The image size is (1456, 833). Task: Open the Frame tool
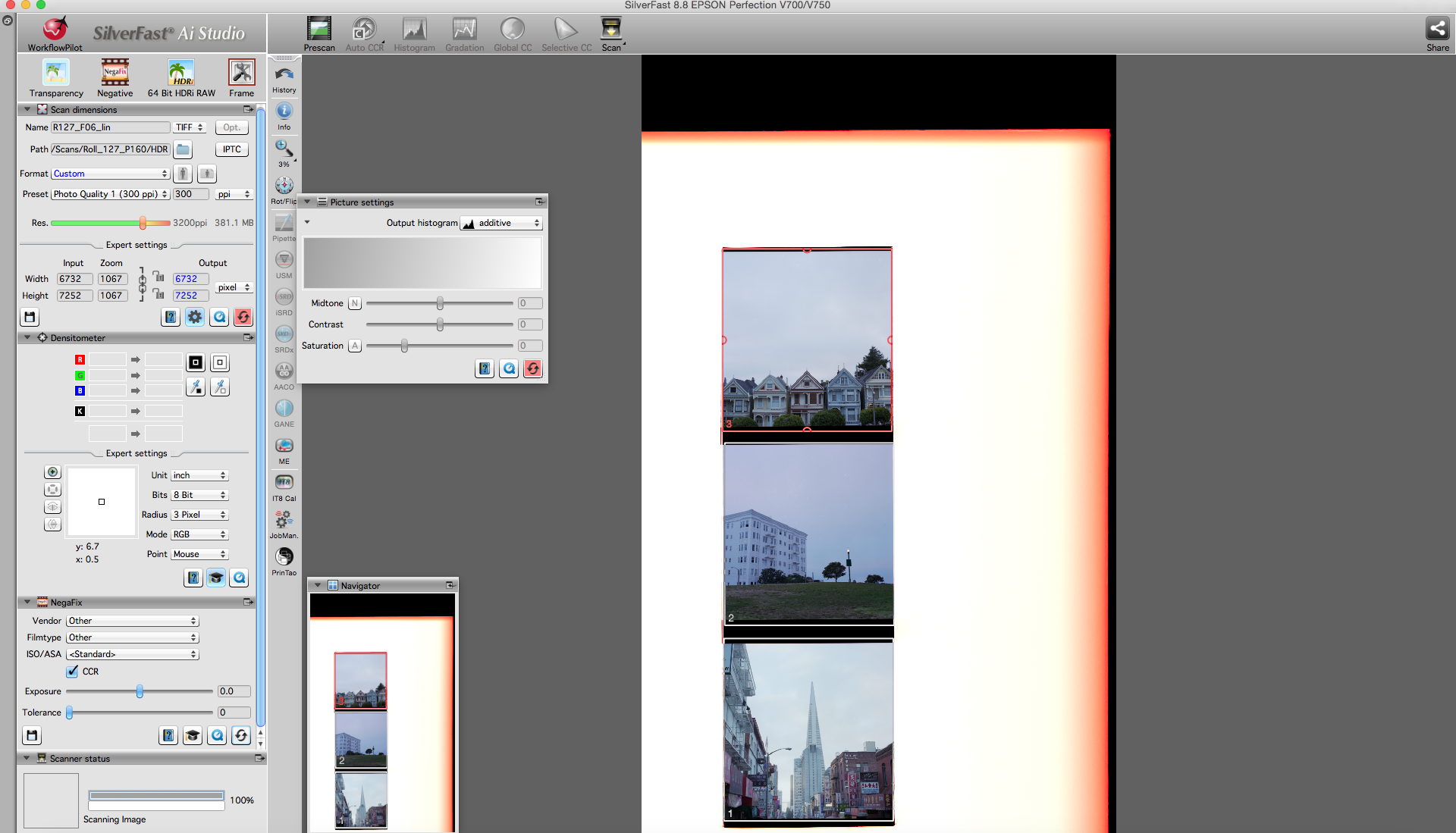[241, 79]
